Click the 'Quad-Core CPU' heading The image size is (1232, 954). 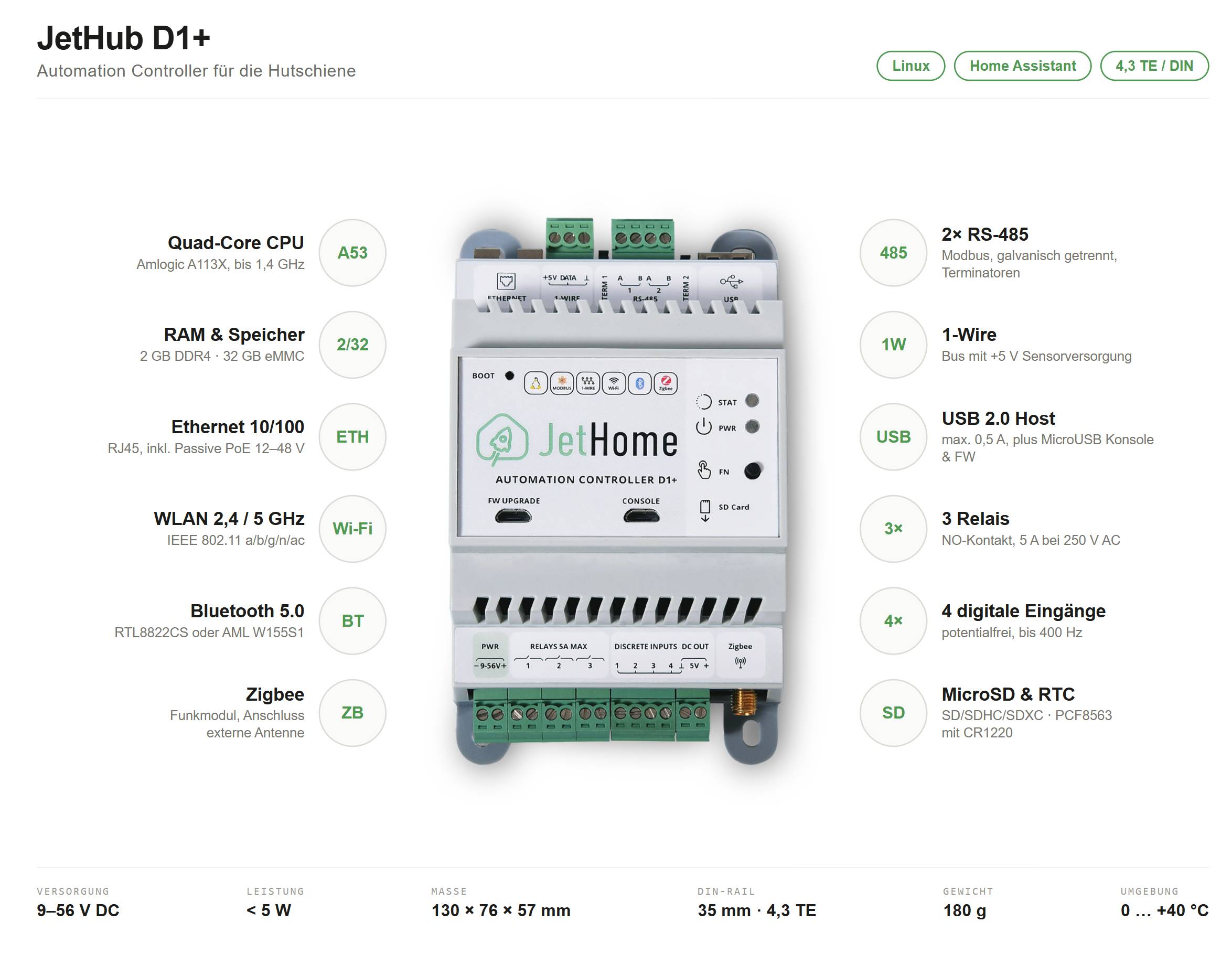pos(236,243)
